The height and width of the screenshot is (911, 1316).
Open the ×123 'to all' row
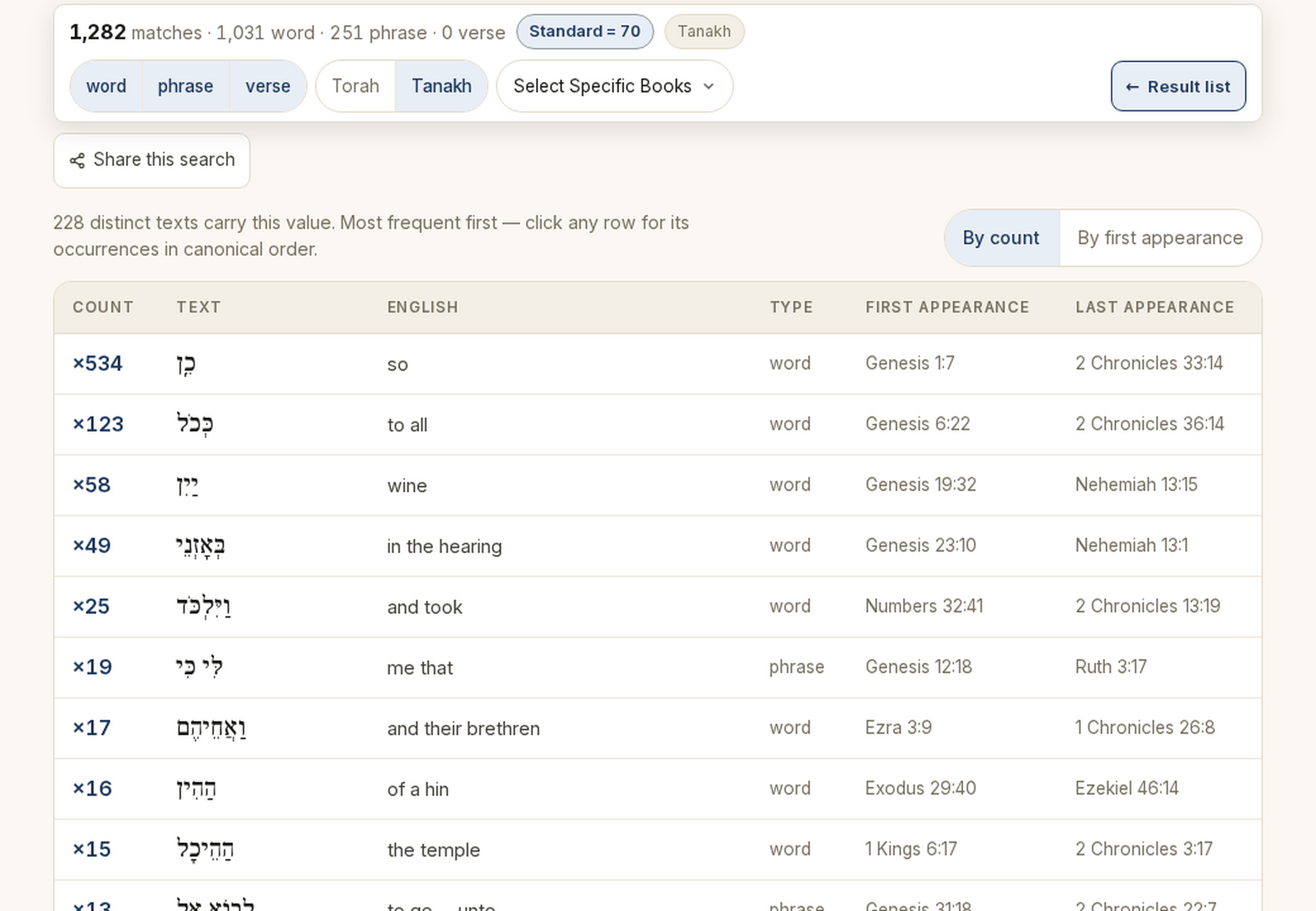658,425
